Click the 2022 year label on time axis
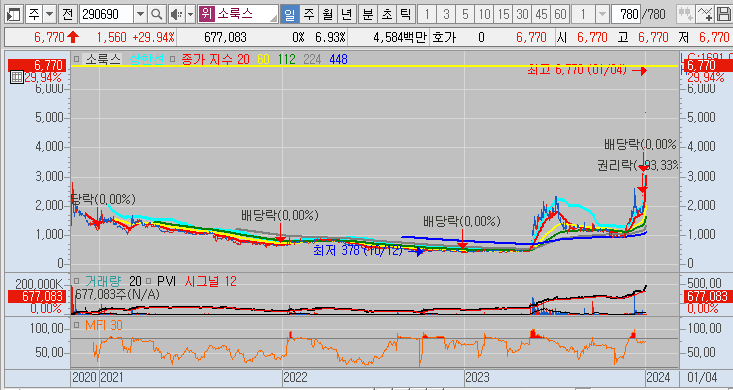Screen dimensions: 733x390 [295, 377]
